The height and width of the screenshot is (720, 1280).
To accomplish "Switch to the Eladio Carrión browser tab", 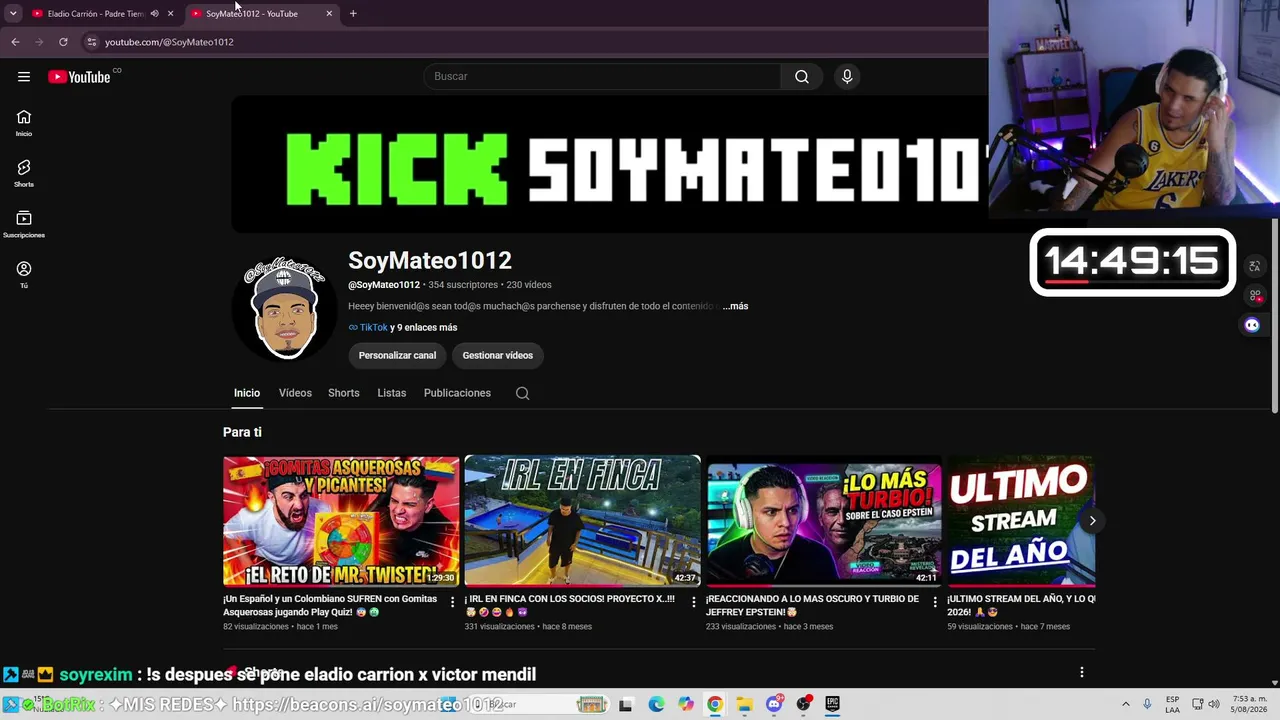I will click(x=95, y=14).
